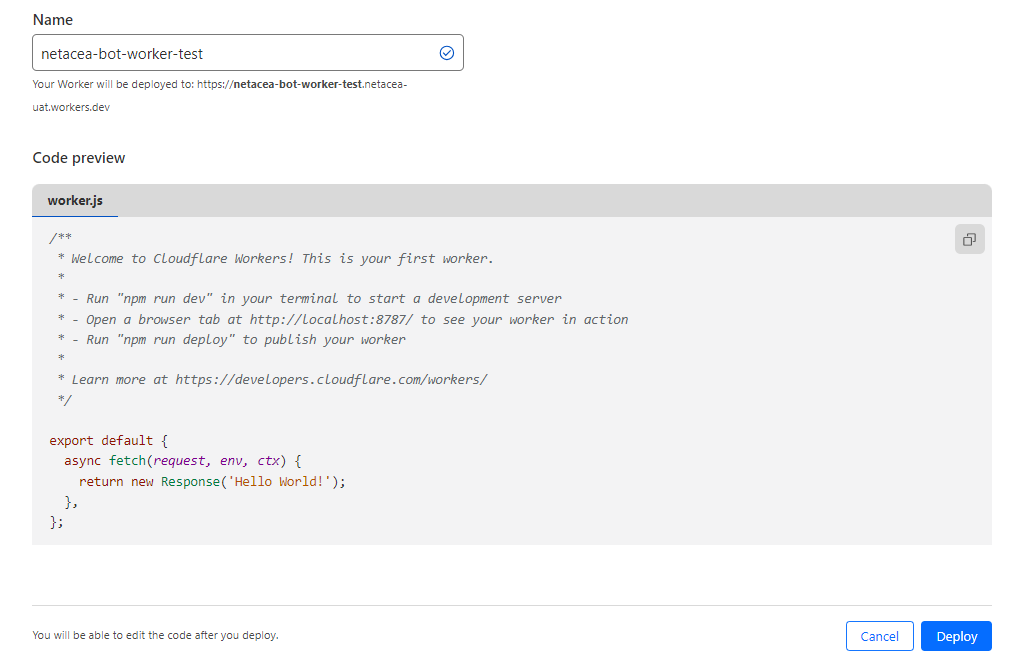Click the blue validation checkmark icon

(447, 53)
